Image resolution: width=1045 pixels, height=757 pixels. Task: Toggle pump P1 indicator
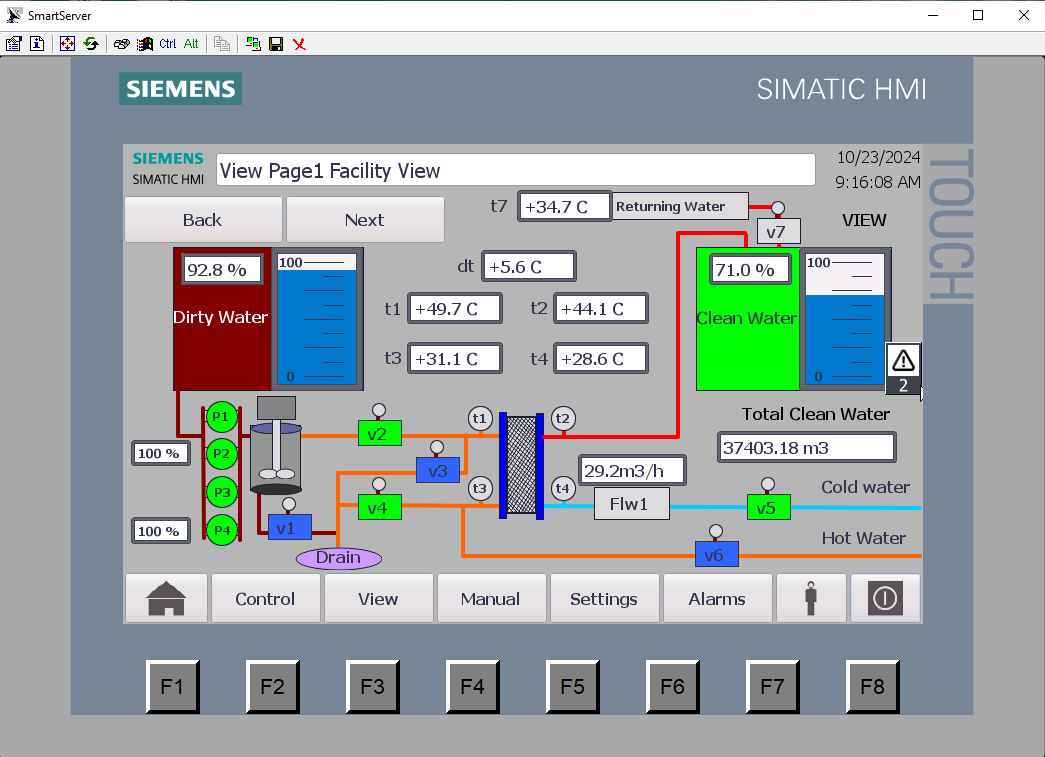(221, 416)
